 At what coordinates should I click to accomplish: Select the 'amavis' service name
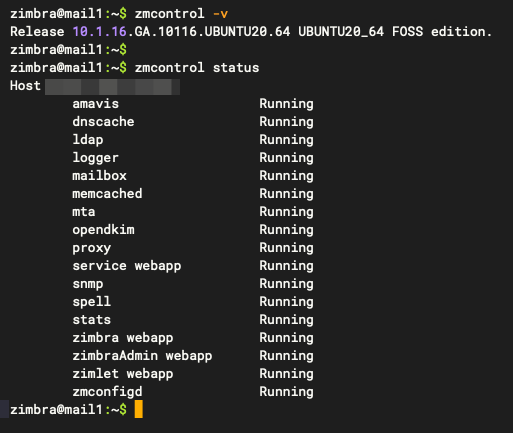click(96, 104)
